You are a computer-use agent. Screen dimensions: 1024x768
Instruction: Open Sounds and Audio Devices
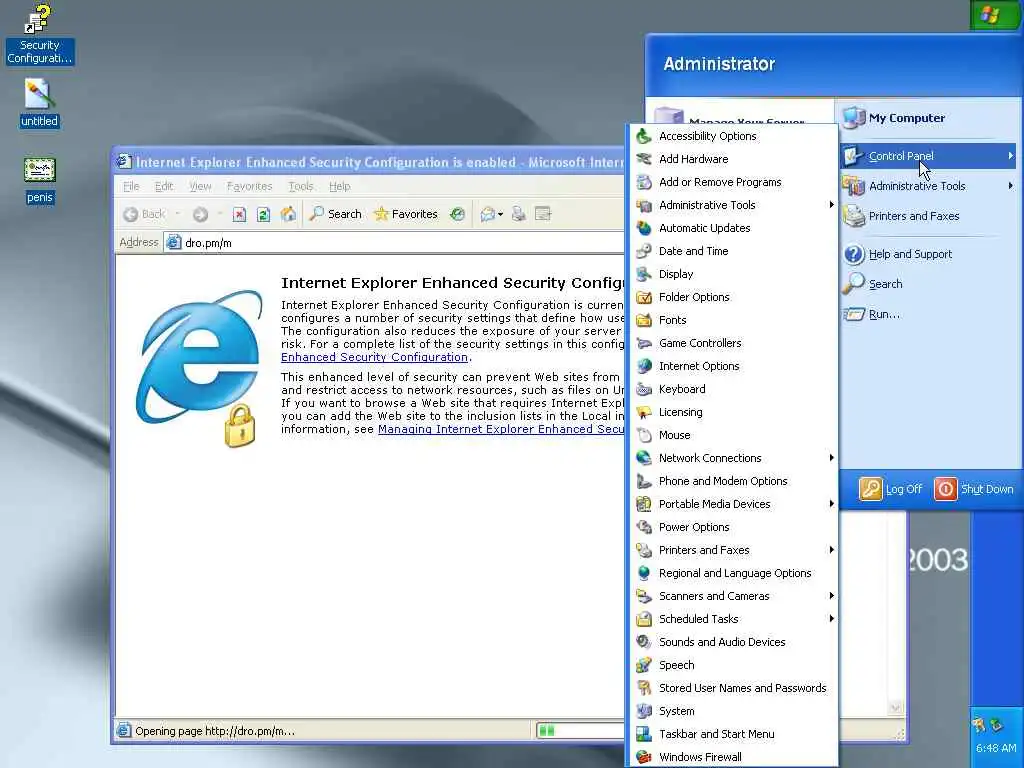tap(732, 642)
